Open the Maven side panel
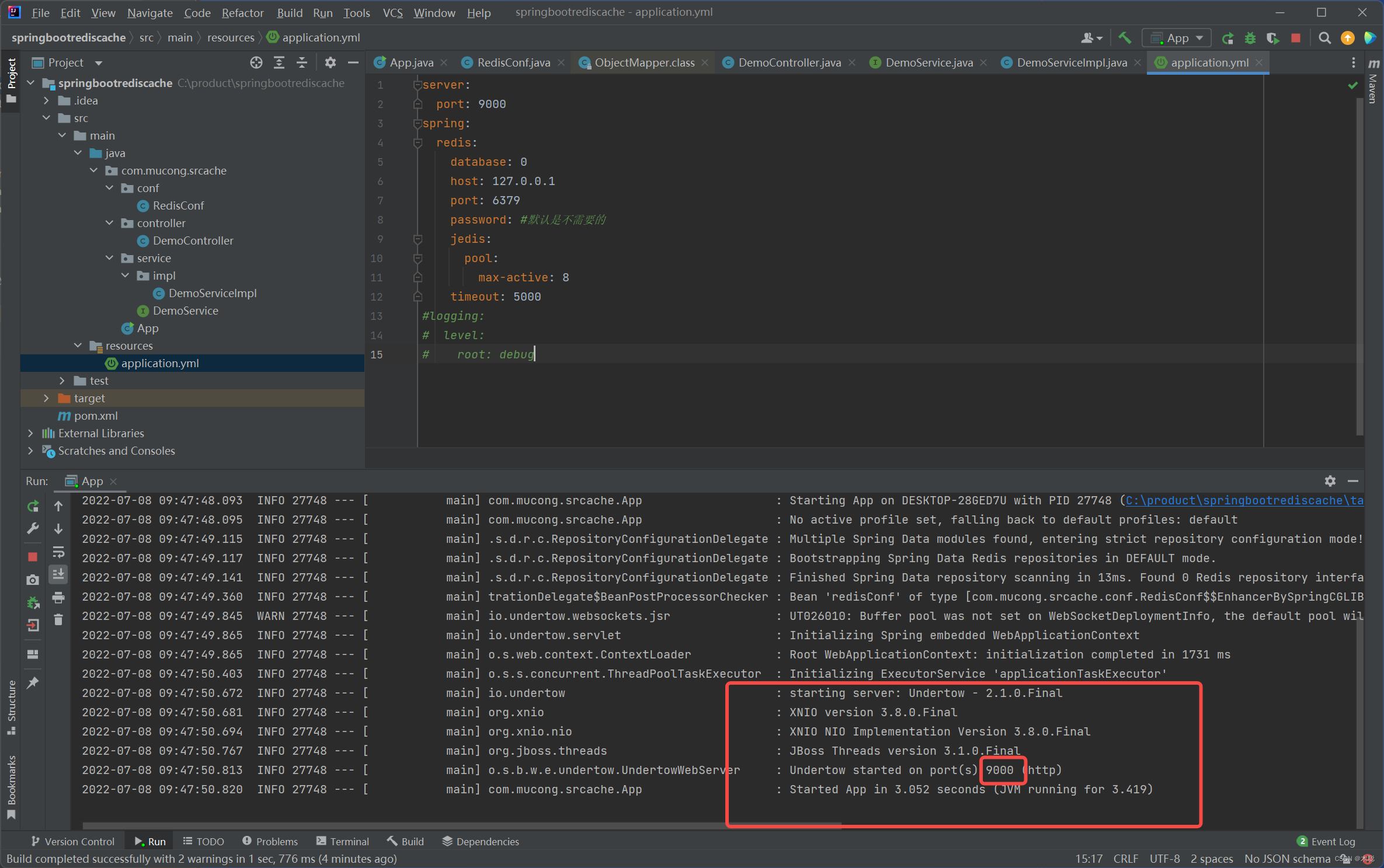Viewport: 1384px width, 868px height. [x=1373, y=81]
